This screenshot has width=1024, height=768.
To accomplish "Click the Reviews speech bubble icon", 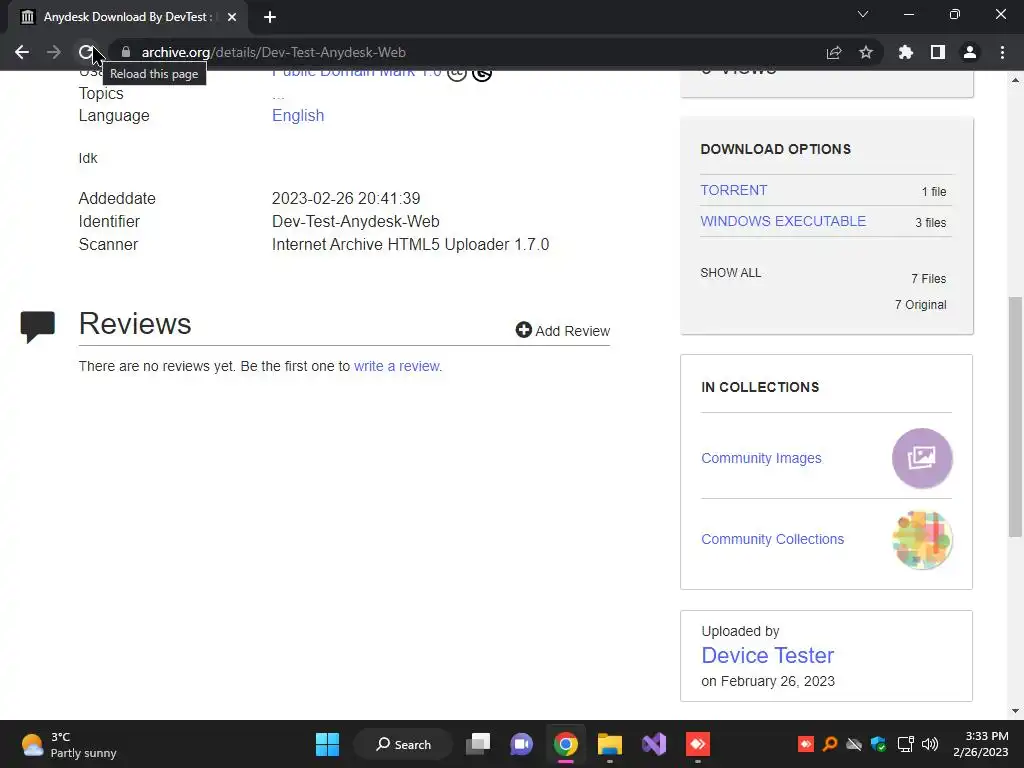I will tap(38, 327).
